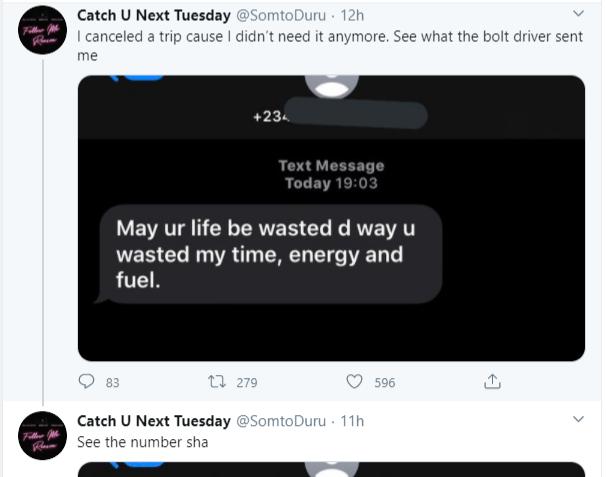The height and width of the screenshot is (477, 606).
Task: Open the 11h timestamp link
Action: pyautogui.click(x=352, y=421)
